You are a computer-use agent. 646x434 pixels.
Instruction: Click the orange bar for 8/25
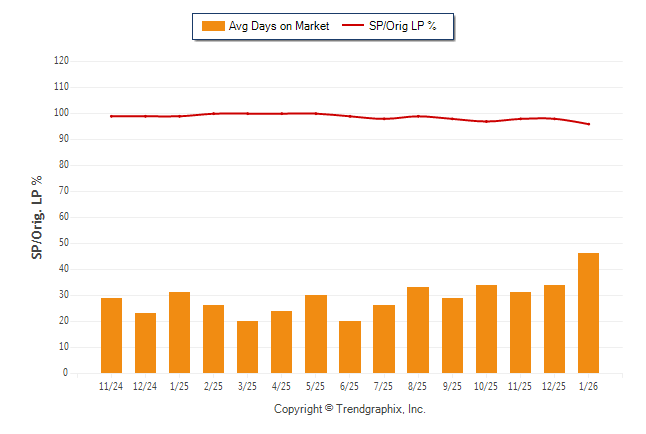[418, 330]
